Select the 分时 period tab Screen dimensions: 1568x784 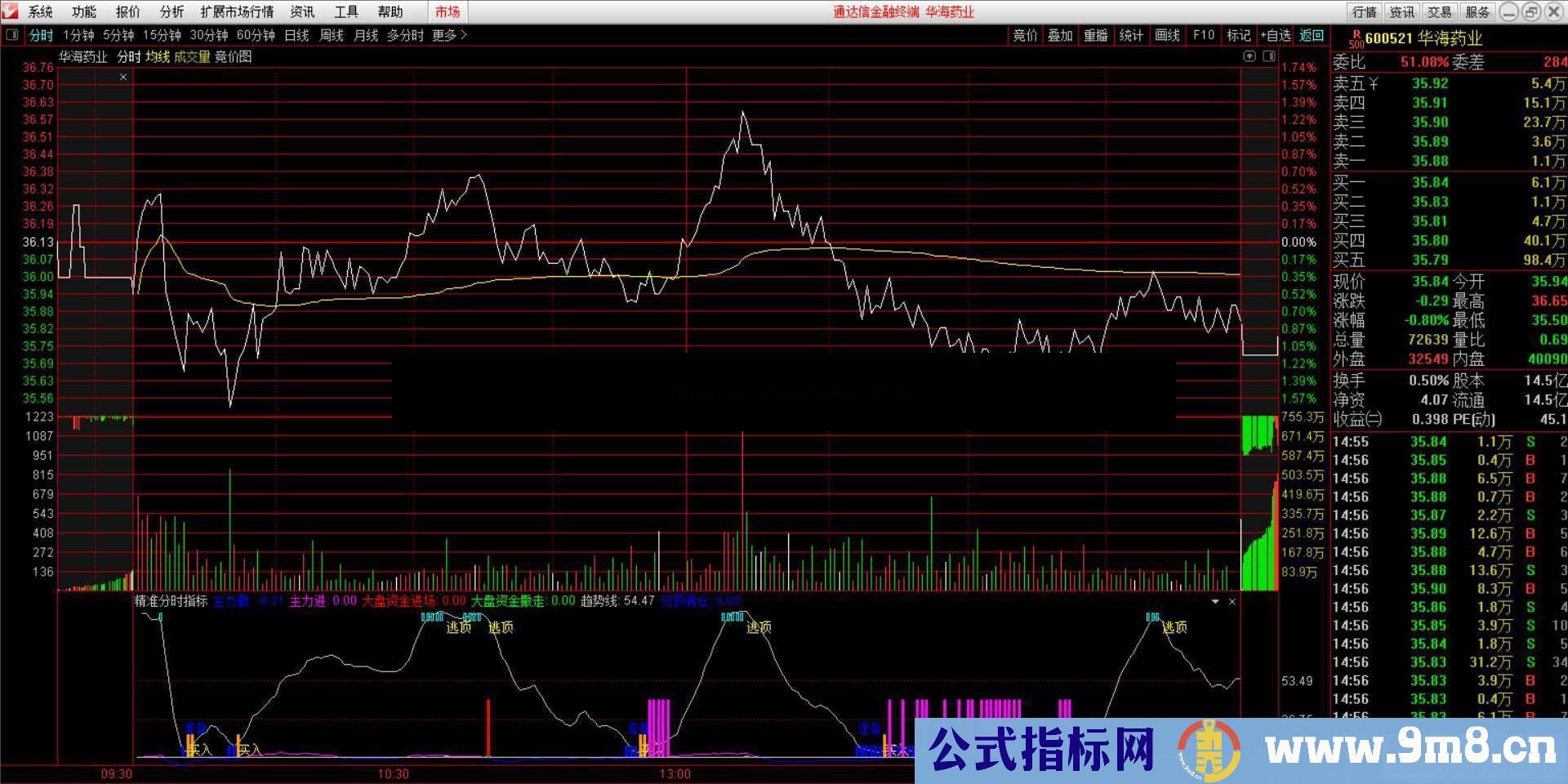tap(41, 35)
